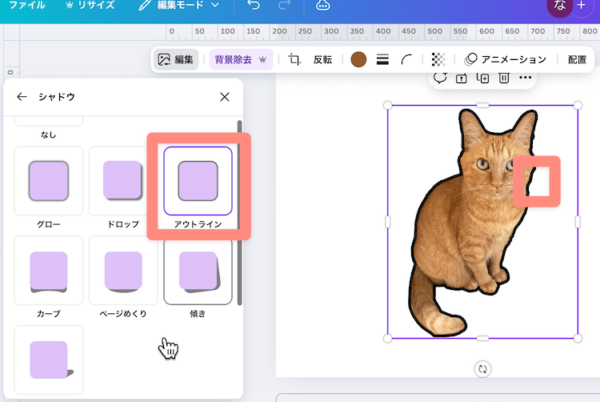600x402 pixels.
Task: Open the リサイズ menu
Action: click(90, 5)
